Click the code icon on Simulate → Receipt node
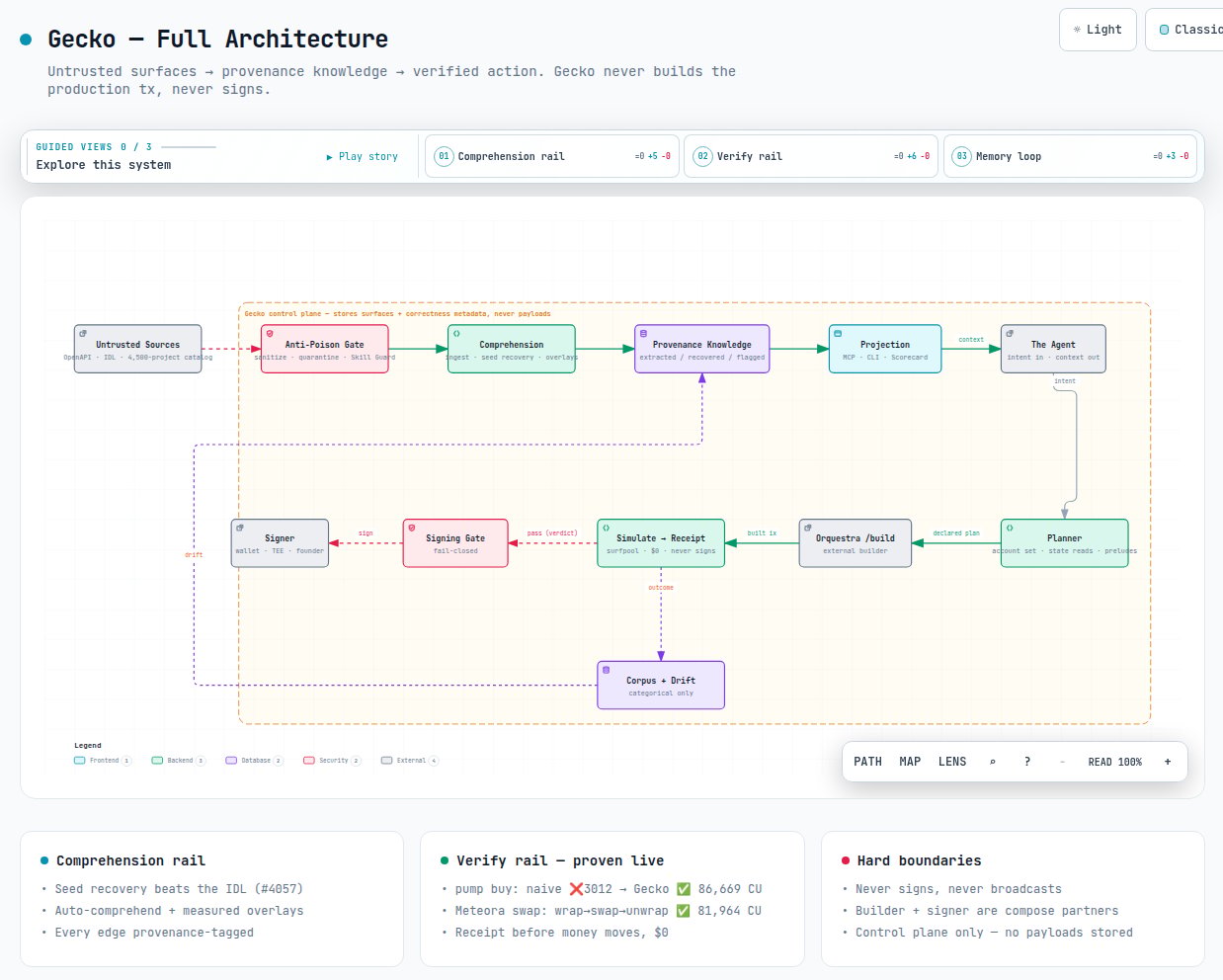Screen dimensions: 1223x980 point(607,528)
